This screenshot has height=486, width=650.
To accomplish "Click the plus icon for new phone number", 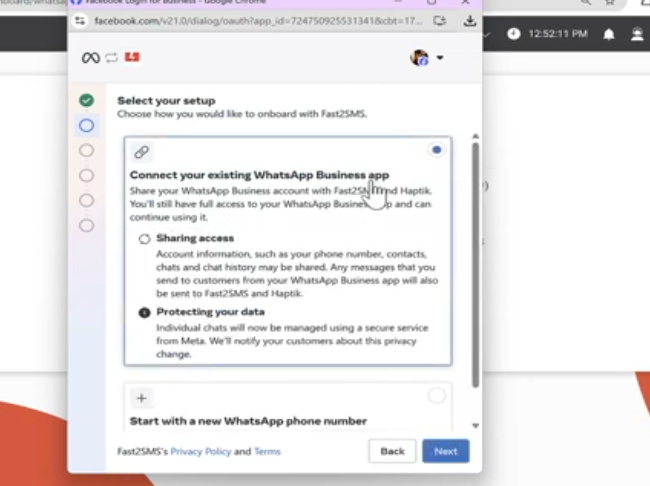I will click(x=141, y=397).
